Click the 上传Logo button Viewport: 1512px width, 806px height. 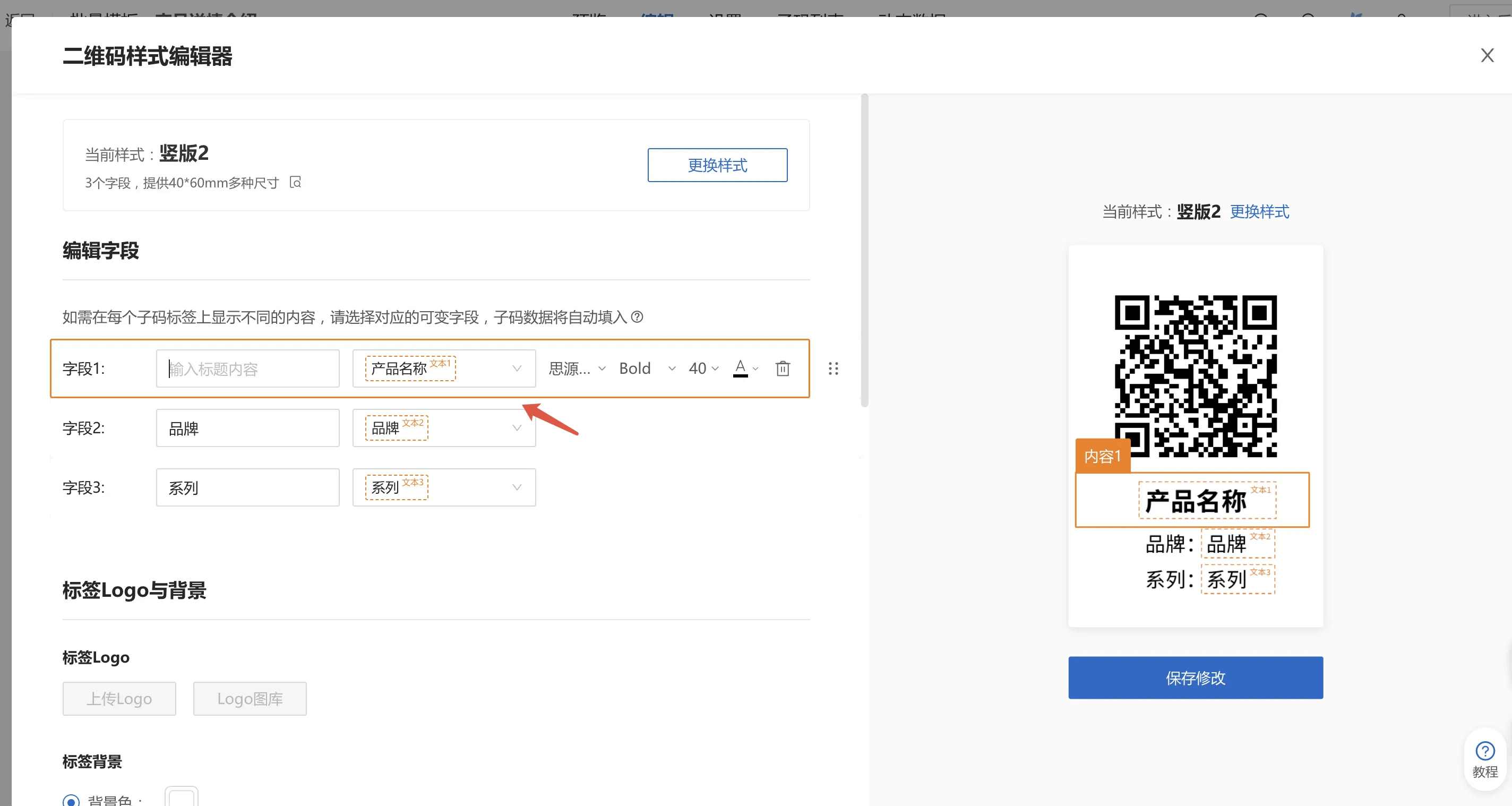(x=119, y=699)
